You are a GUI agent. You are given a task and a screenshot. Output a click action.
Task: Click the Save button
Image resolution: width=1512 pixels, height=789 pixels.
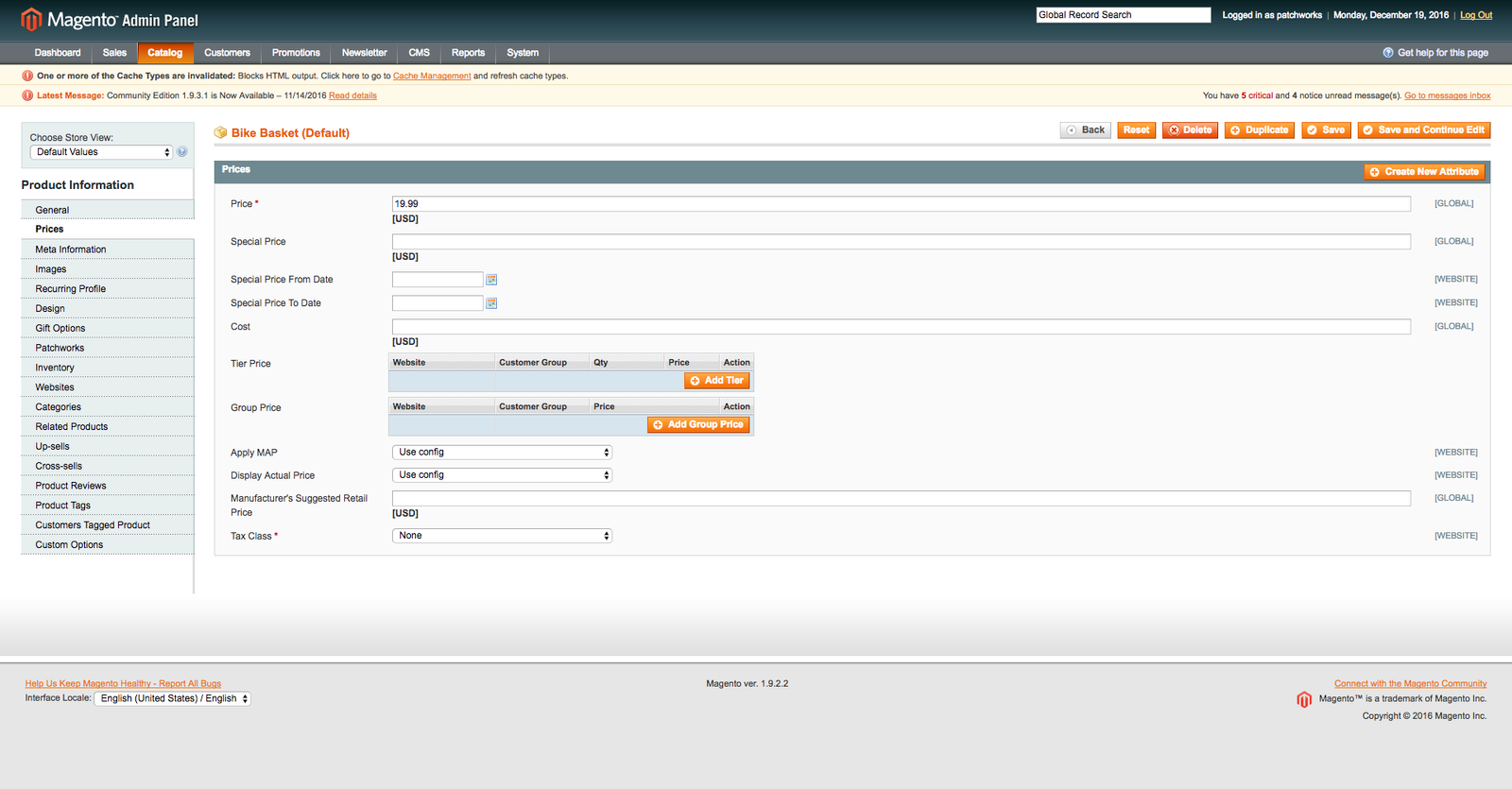[x=1326, y=130]
